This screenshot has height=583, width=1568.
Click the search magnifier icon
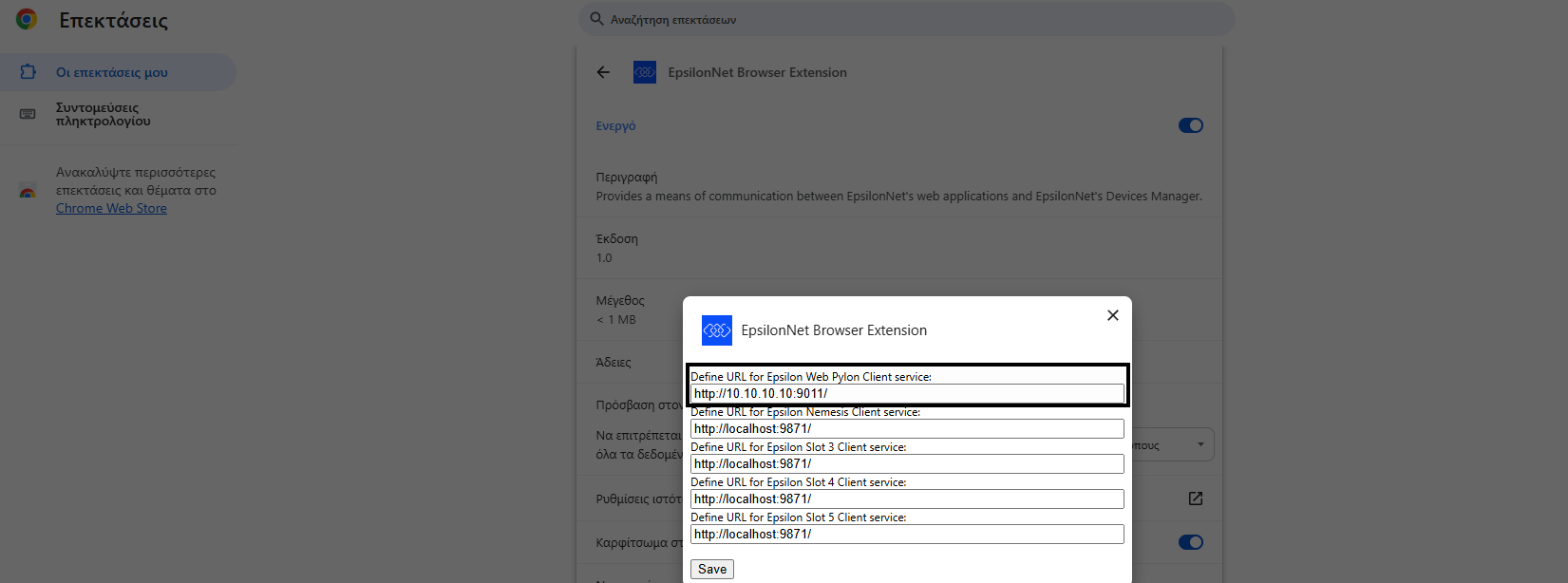[x=596, y=19]
